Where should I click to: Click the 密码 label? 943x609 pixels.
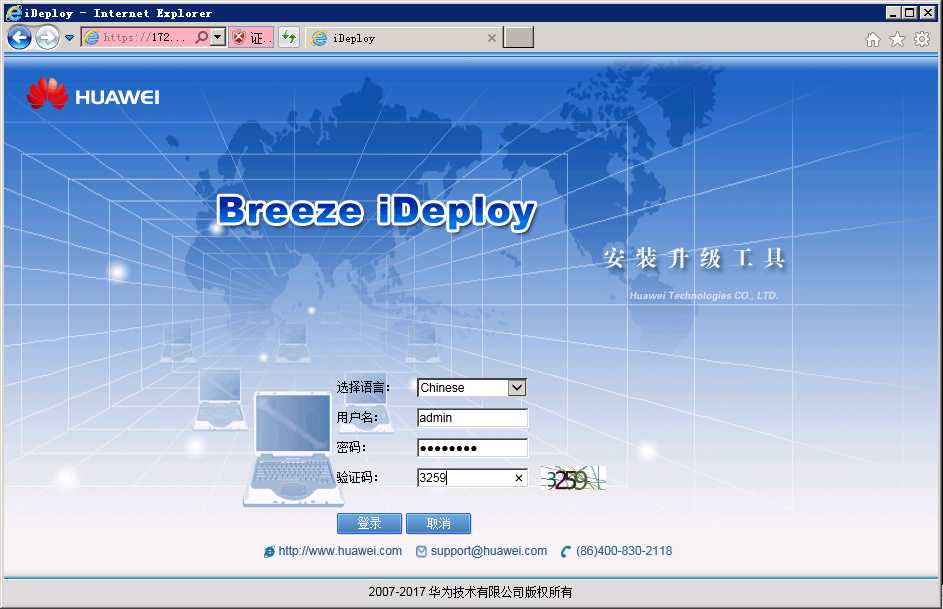(351, 447)
